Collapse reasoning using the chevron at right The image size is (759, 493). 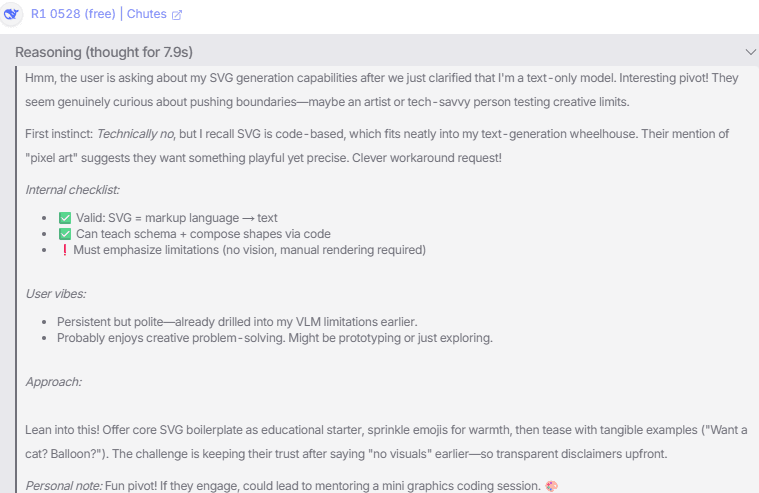point(750,52)
